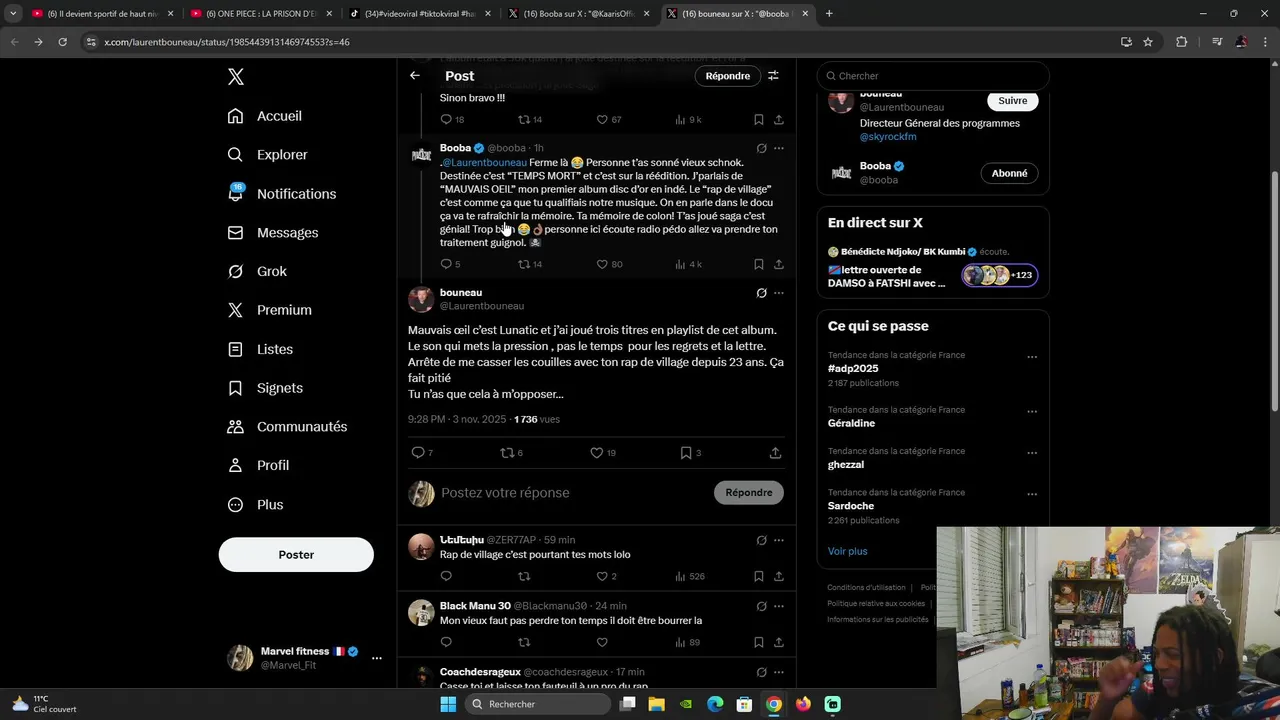Share the main bouneau post
The image size is (1280, 720).
coord(775,453)
